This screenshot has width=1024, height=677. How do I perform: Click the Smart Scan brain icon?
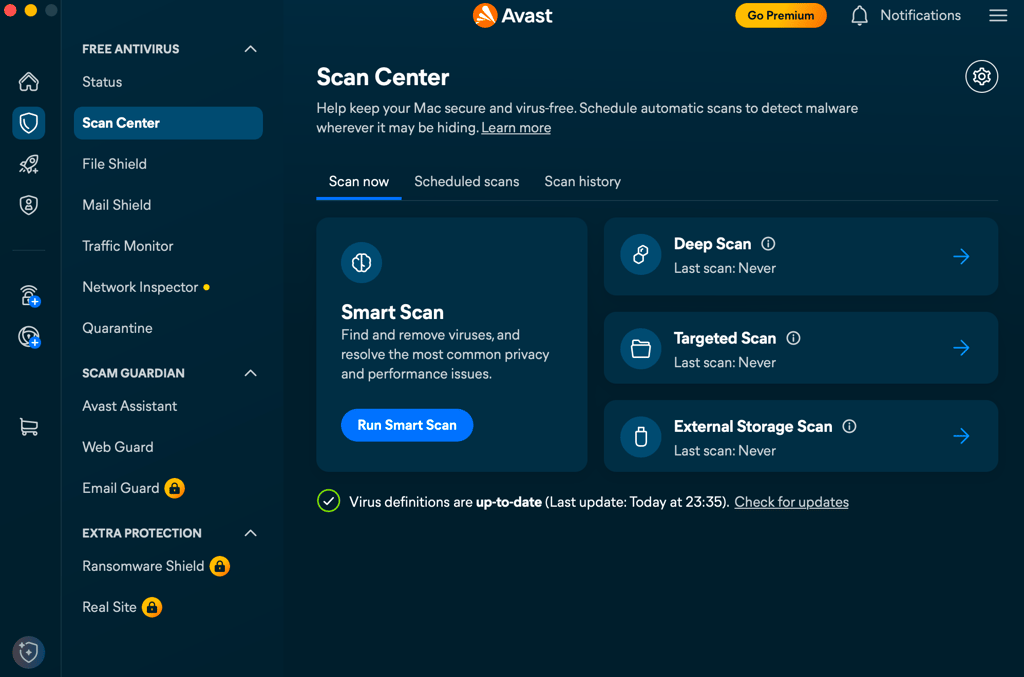(x=361, y=262)
